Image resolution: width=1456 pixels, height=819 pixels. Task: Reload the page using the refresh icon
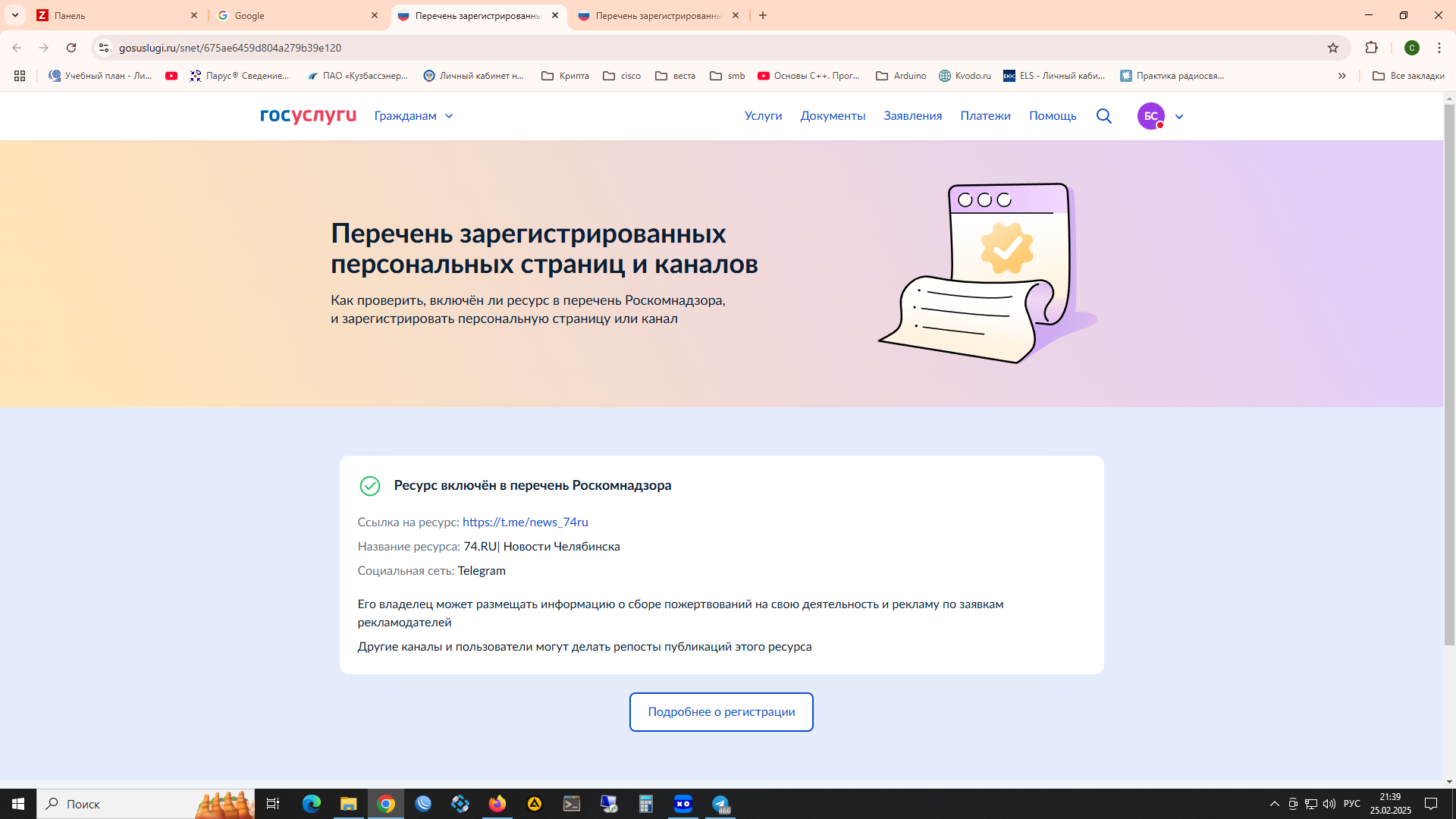[71, 47]
